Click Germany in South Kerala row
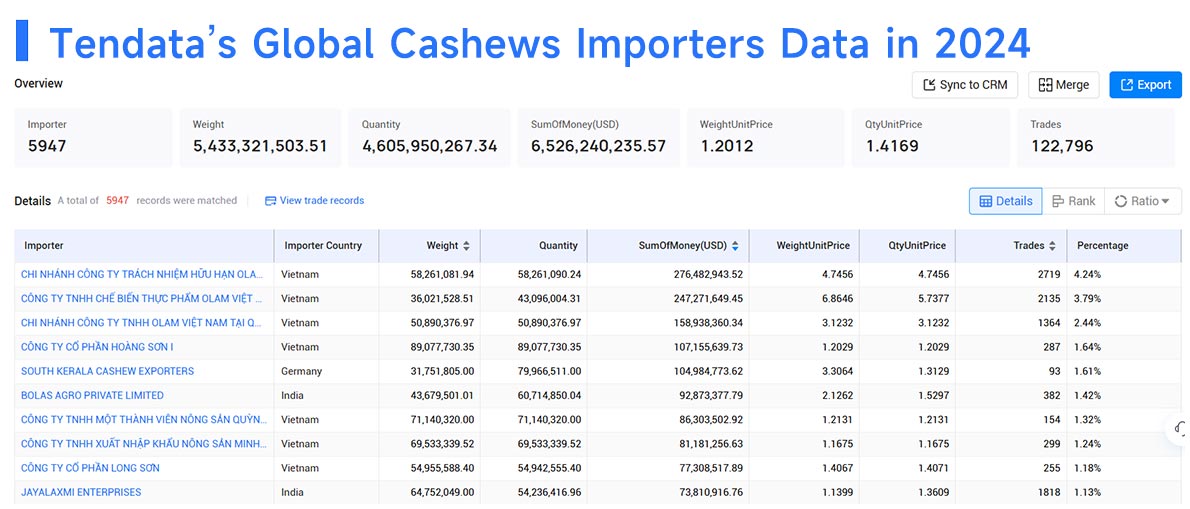Image resolution: width=1190 pixels, height=509 pixels. (301, 371)
